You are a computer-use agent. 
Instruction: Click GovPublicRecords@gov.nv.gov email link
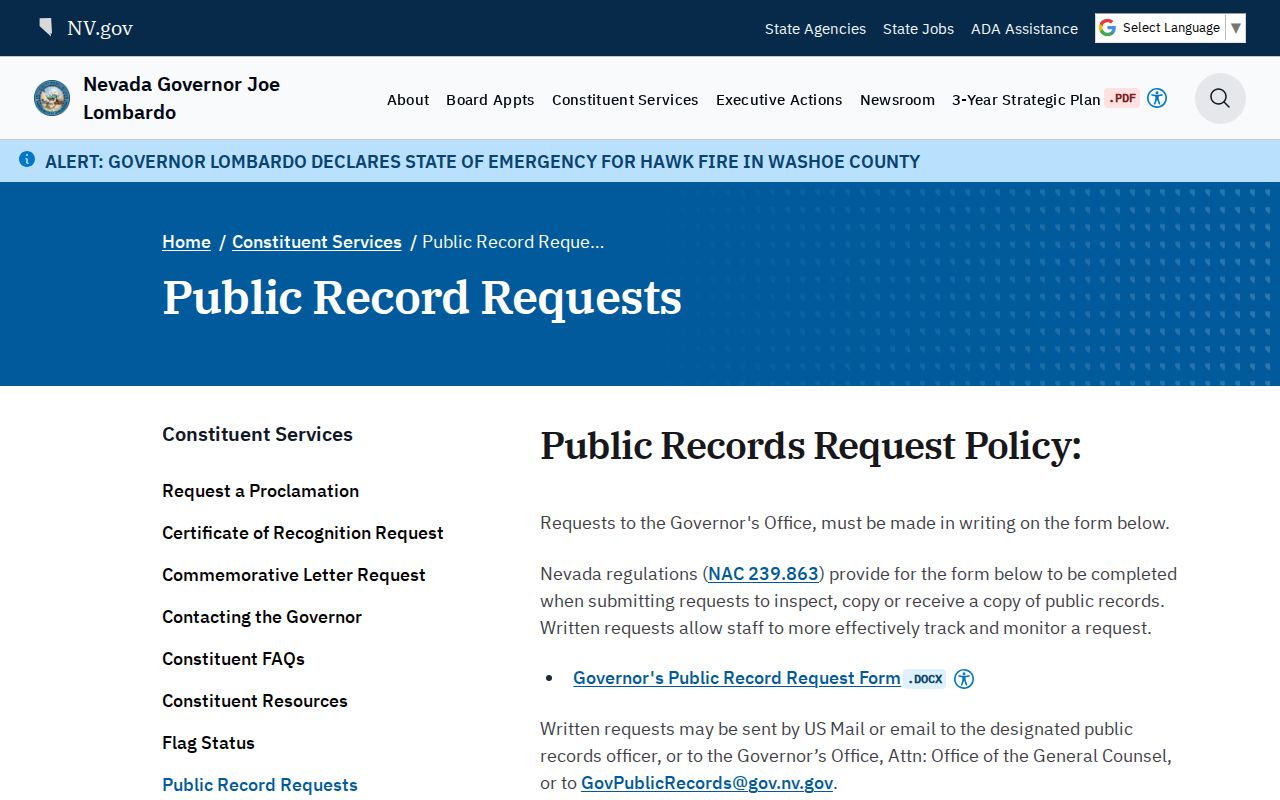[707, 783]
